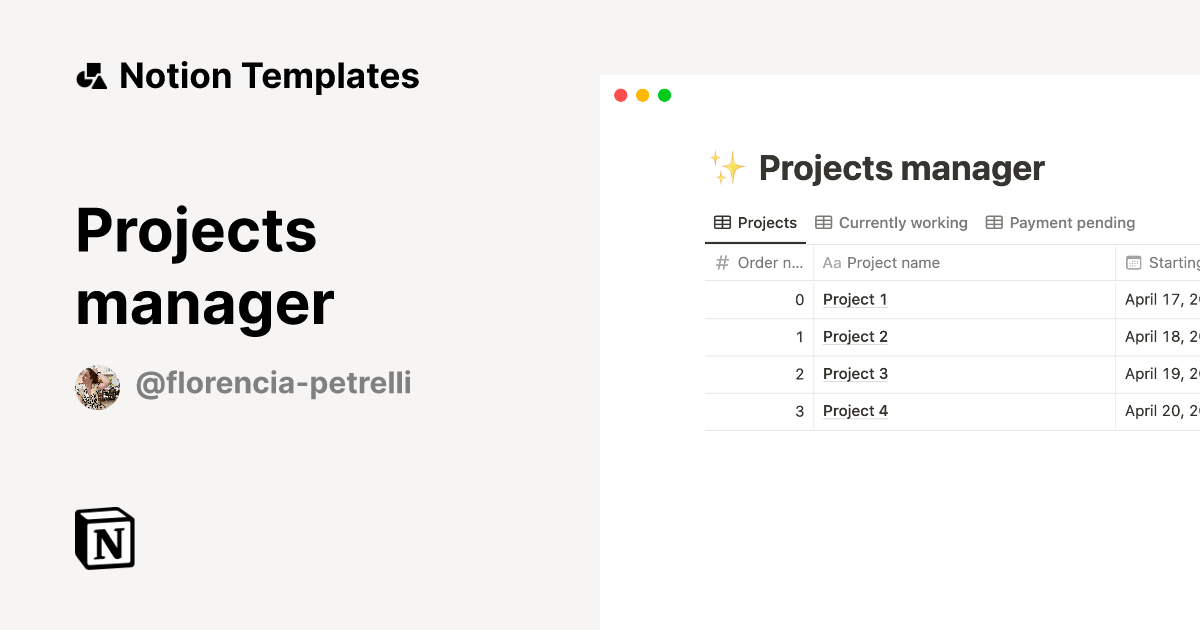Click the Notion Templates logo icon
This screenshot has width=1200, height=630.
click(x=91, y=75)
